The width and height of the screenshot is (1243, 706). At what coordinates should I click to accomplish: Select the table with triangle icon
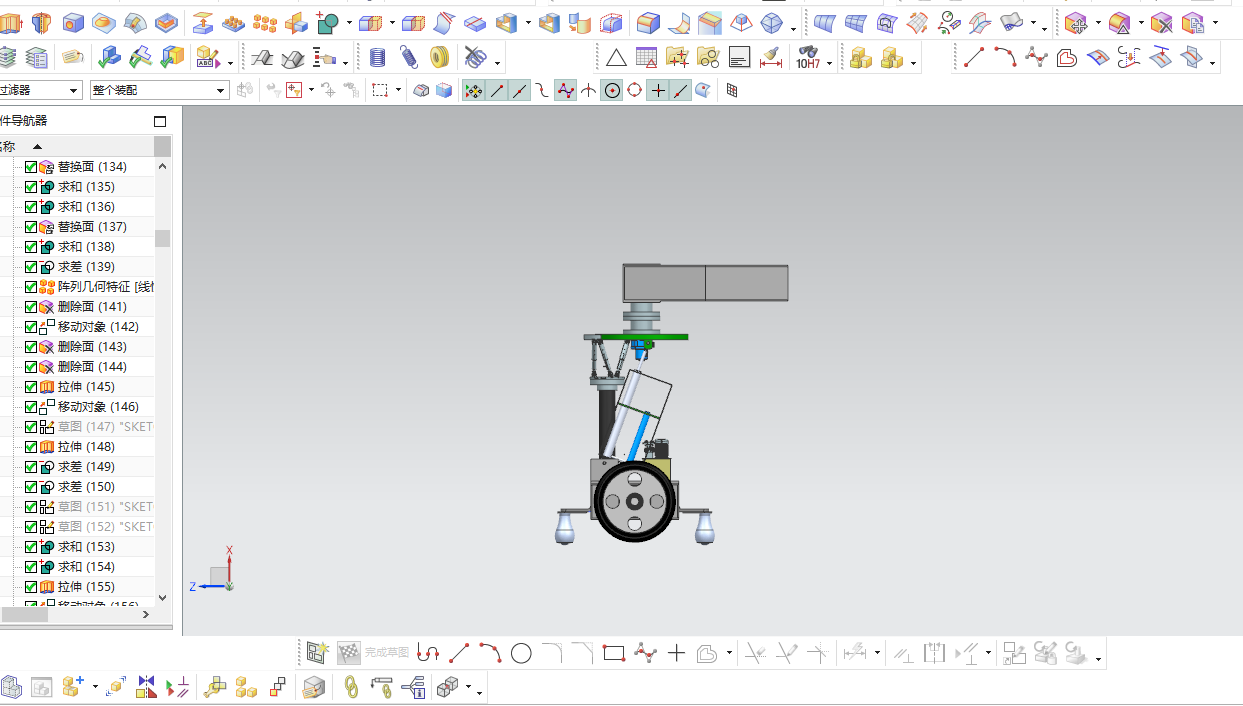tap(647, 58)
